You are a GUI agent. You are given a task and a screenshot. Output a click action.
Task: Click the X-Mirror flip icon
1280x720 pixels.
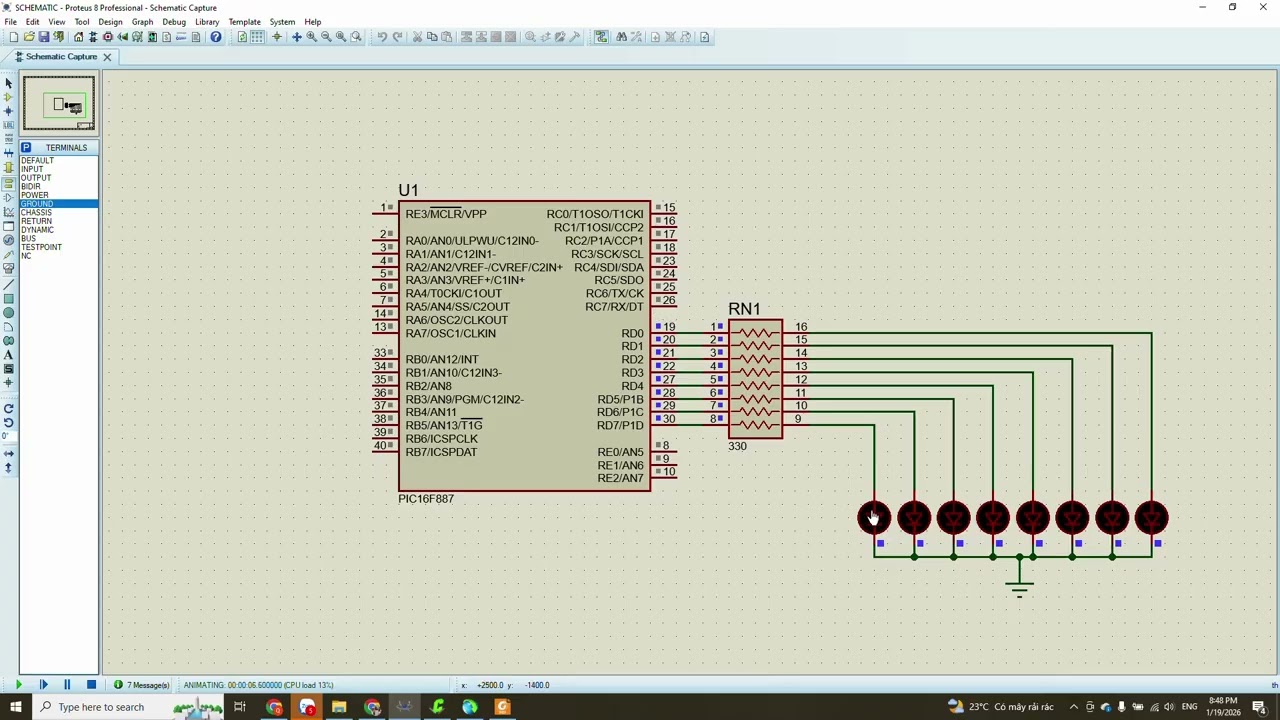9,454
